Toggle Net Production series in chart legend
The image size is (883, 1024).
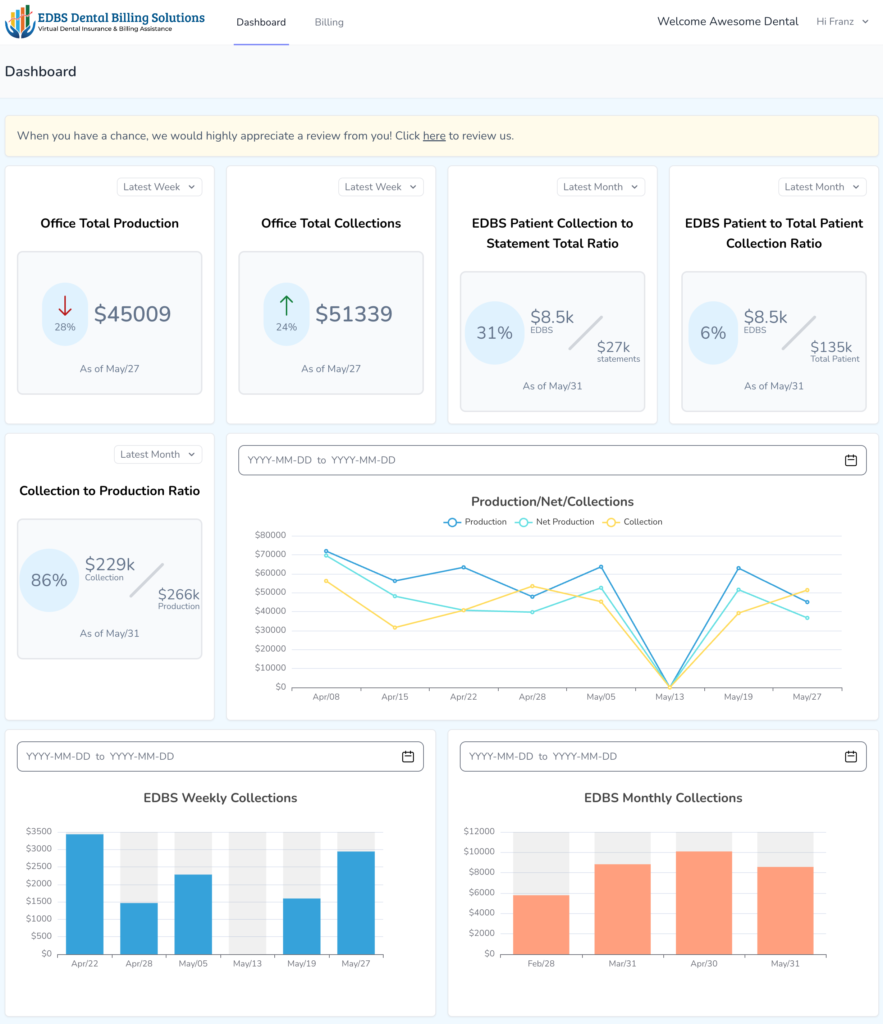click(555, 522)
